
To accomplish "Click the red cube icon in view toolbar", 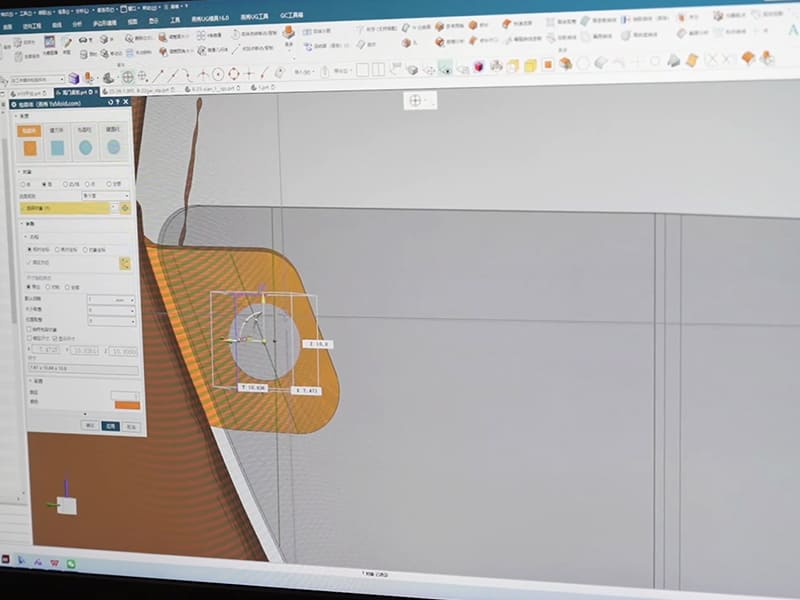I will [479, 66].
